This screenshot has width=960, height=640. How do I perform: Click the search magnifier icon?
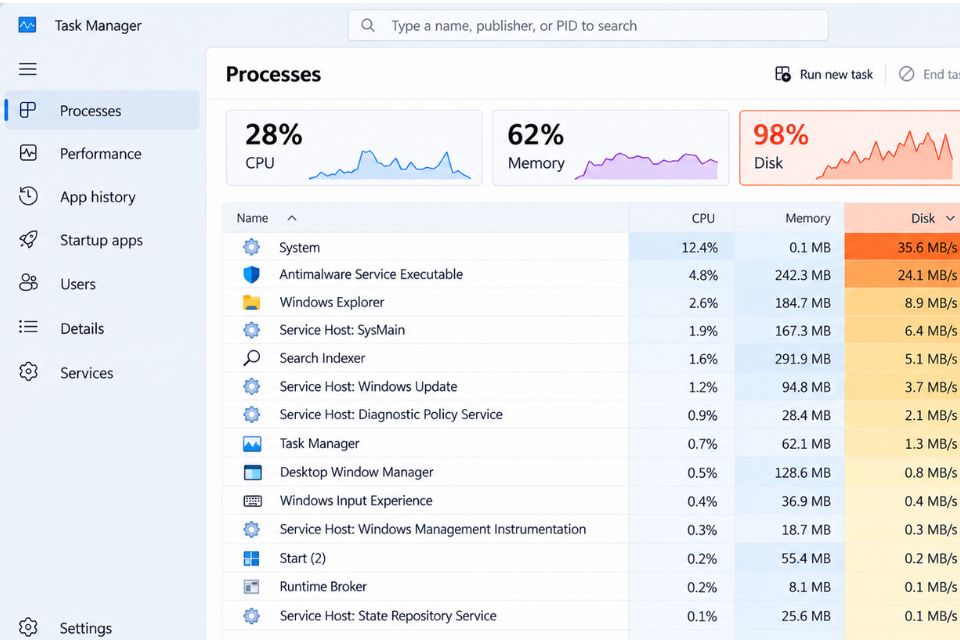tap(368, 25)
